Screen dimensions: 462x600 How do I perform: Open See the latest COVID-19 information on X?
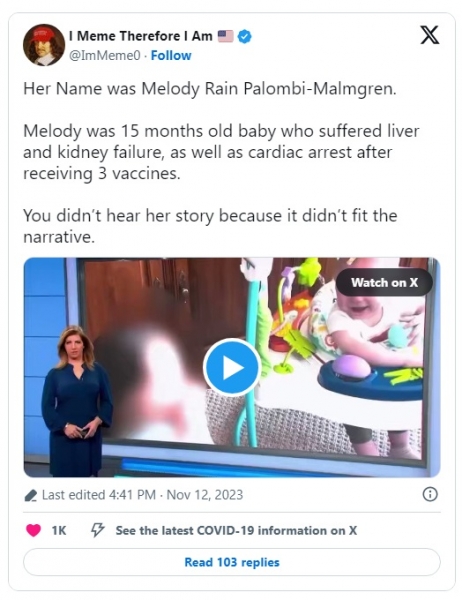236,531
